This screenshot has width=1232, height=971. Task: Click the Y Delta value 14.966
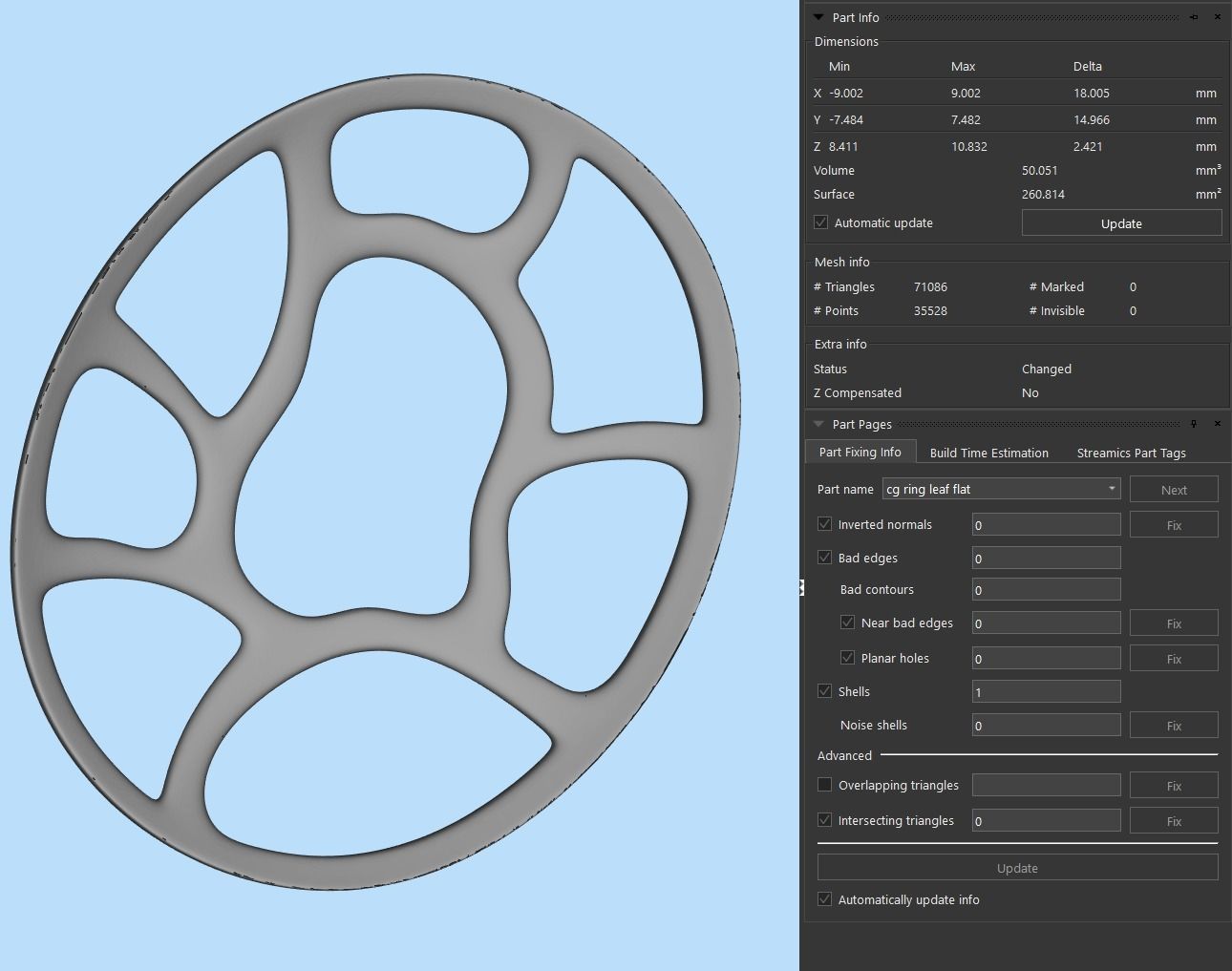click(x=1091, y=119)
